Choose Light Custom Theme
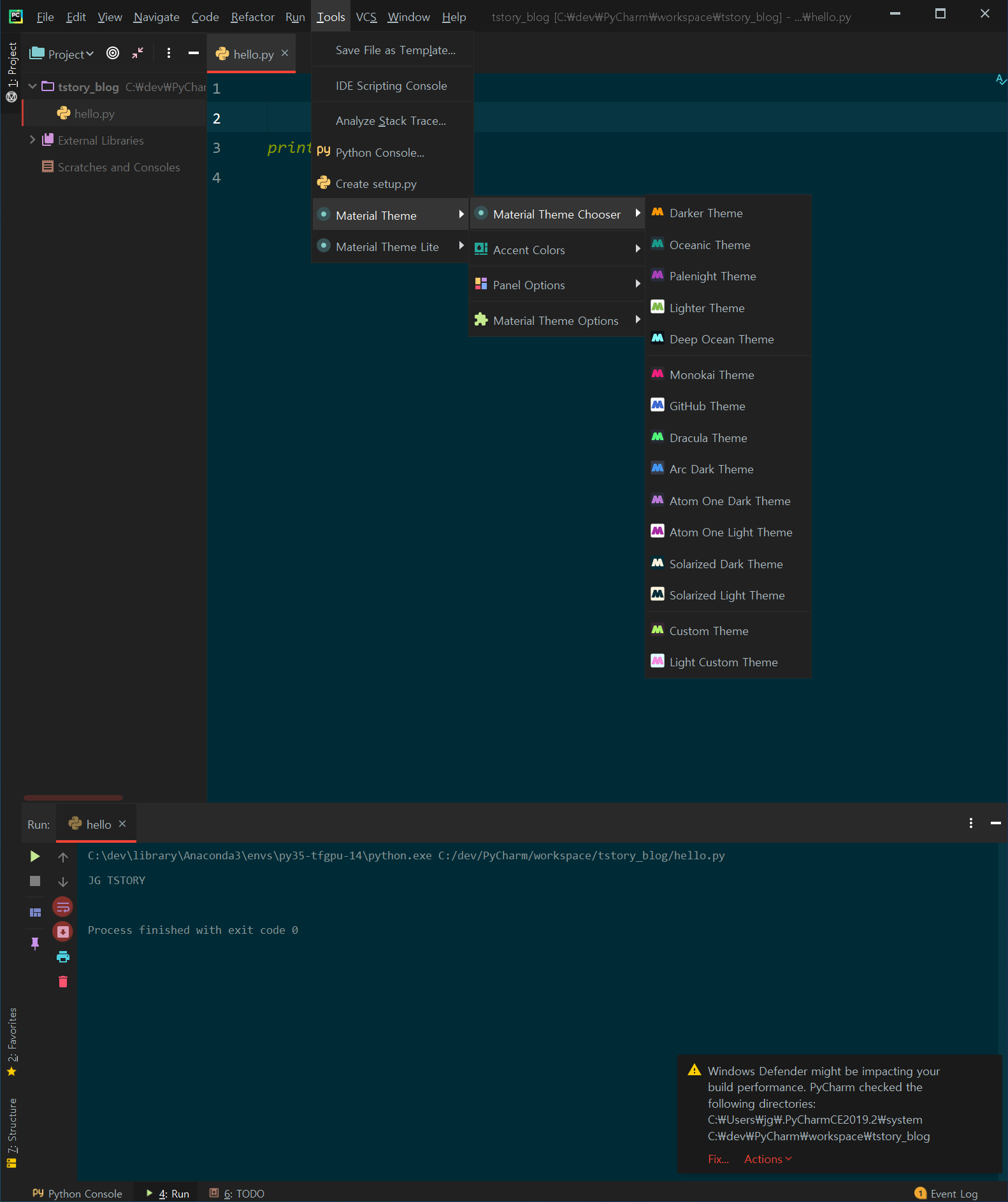 (x=728, y=662)
